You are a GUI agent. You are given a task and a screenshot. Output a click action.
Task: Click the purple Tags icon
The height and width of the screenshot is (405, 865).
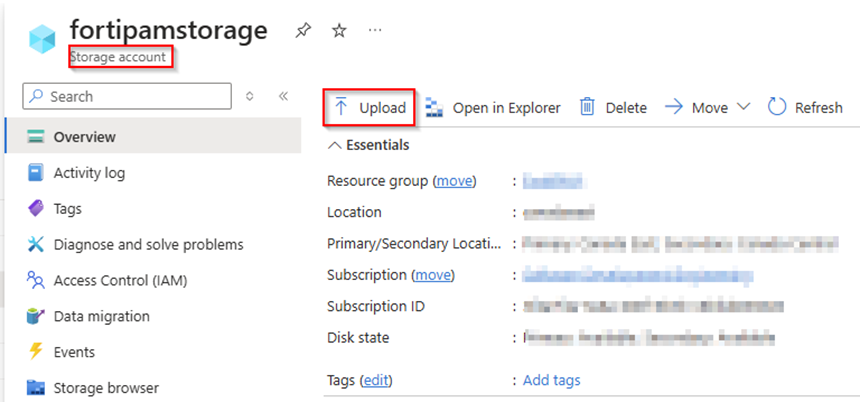pos(35,209)
